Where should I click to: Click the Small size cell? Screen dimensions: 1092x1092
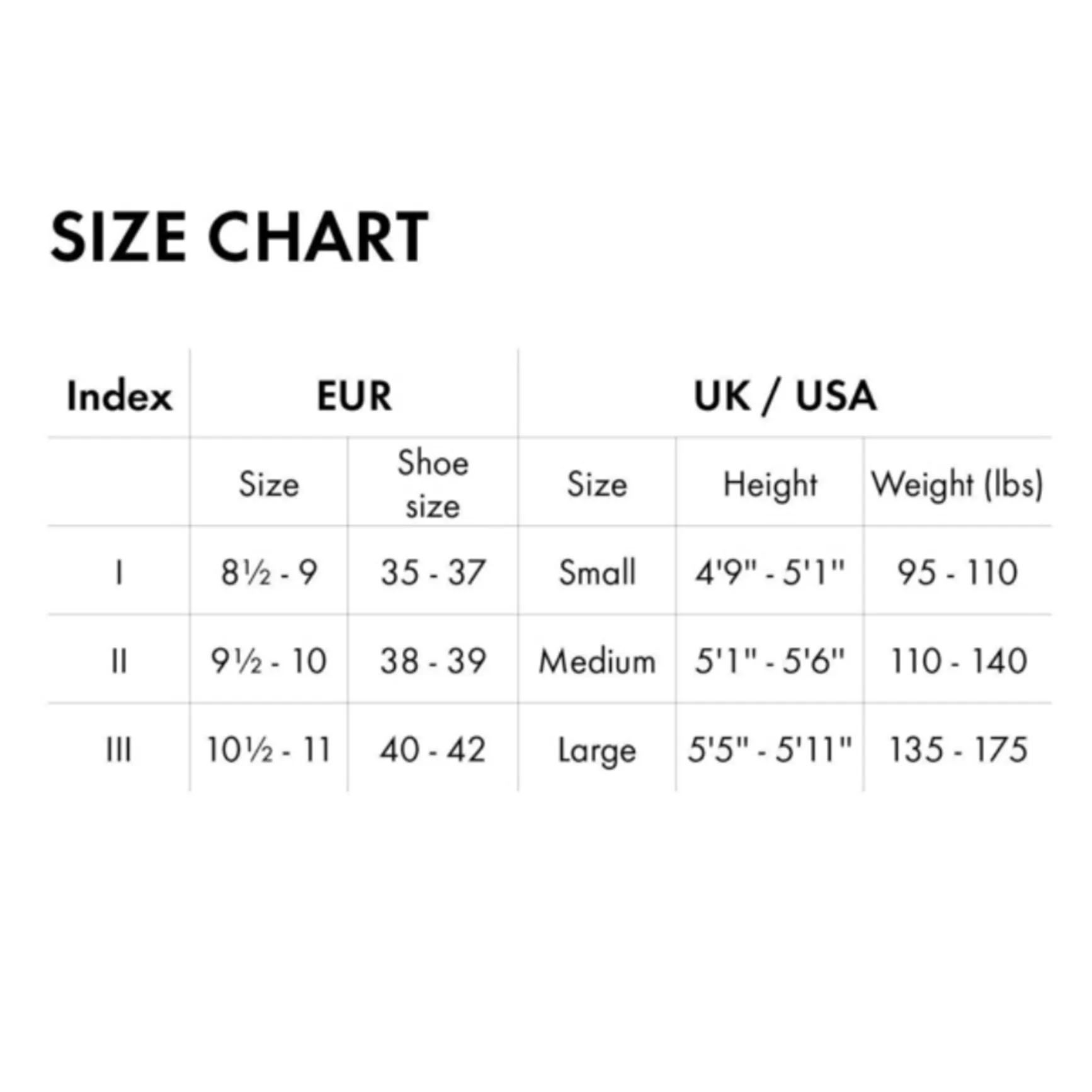(x=597, y=573)
